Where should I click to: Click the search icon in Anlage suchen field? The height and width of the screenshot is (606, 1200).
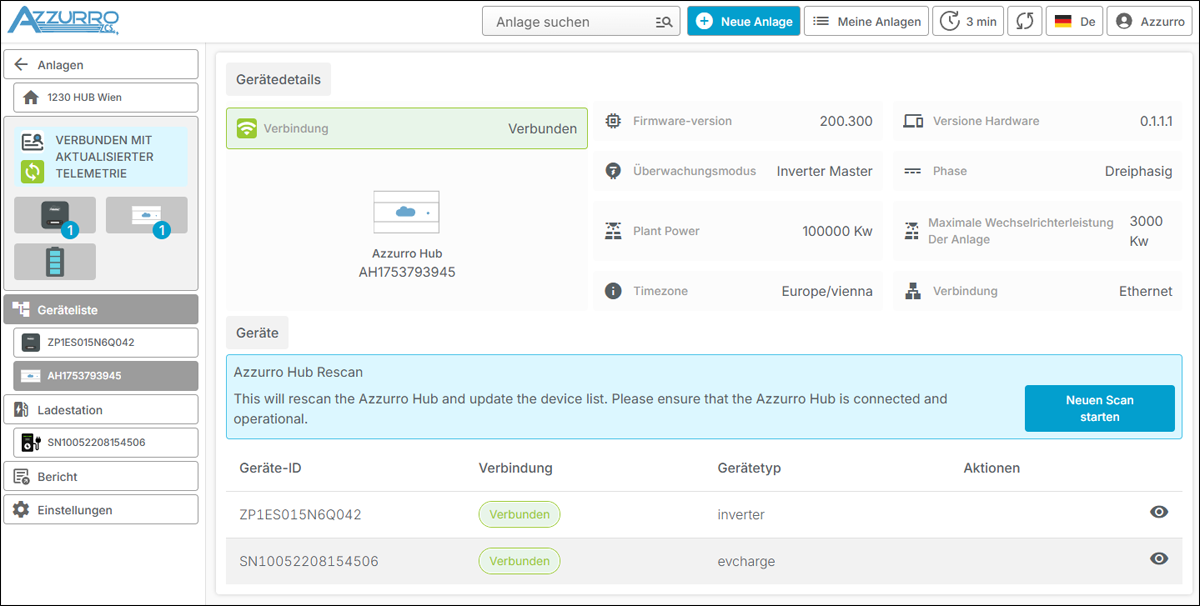pyautogui.click(x=664, y=21)
